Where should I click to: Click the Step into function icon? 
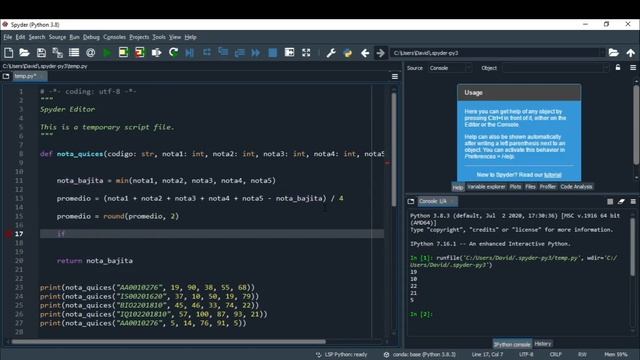click(x=223, y=53)
